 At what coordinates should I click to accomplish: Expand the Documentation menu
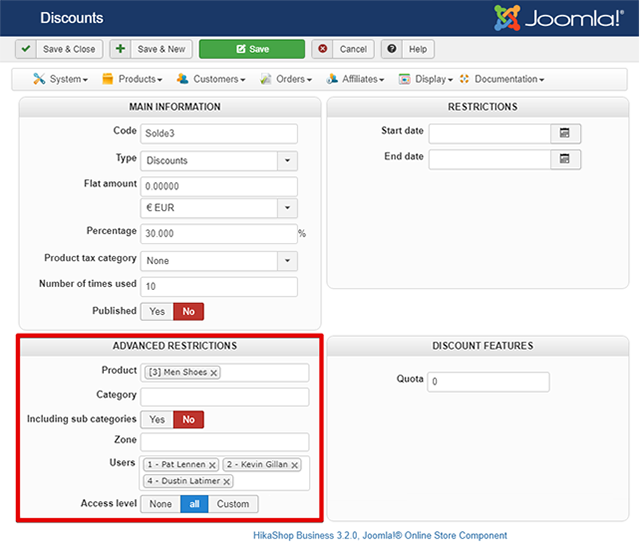(x=509, y=79)
